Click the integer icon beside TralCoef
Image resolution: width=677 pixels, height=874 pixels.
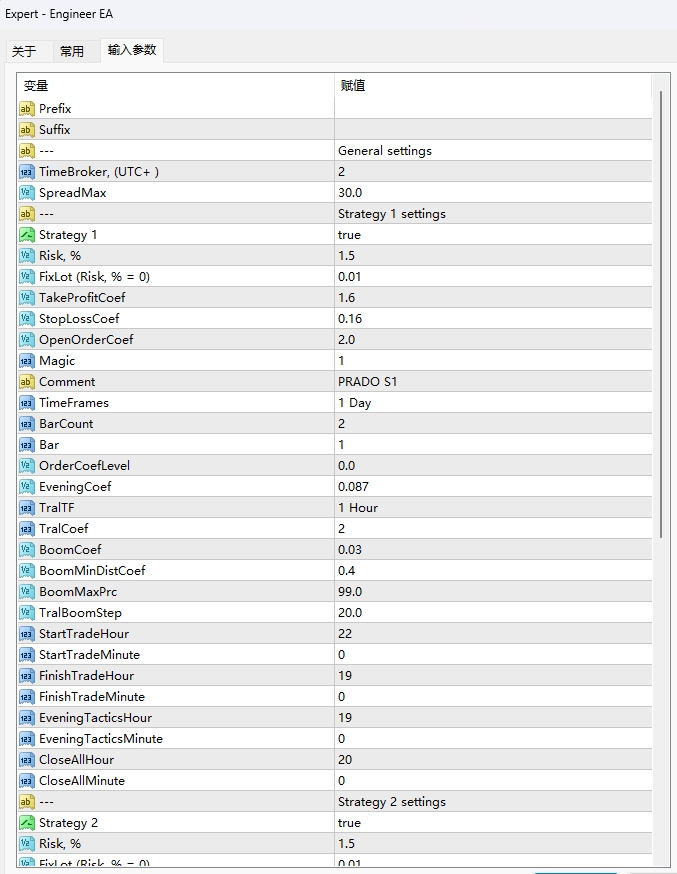click(x=27, y=529)
